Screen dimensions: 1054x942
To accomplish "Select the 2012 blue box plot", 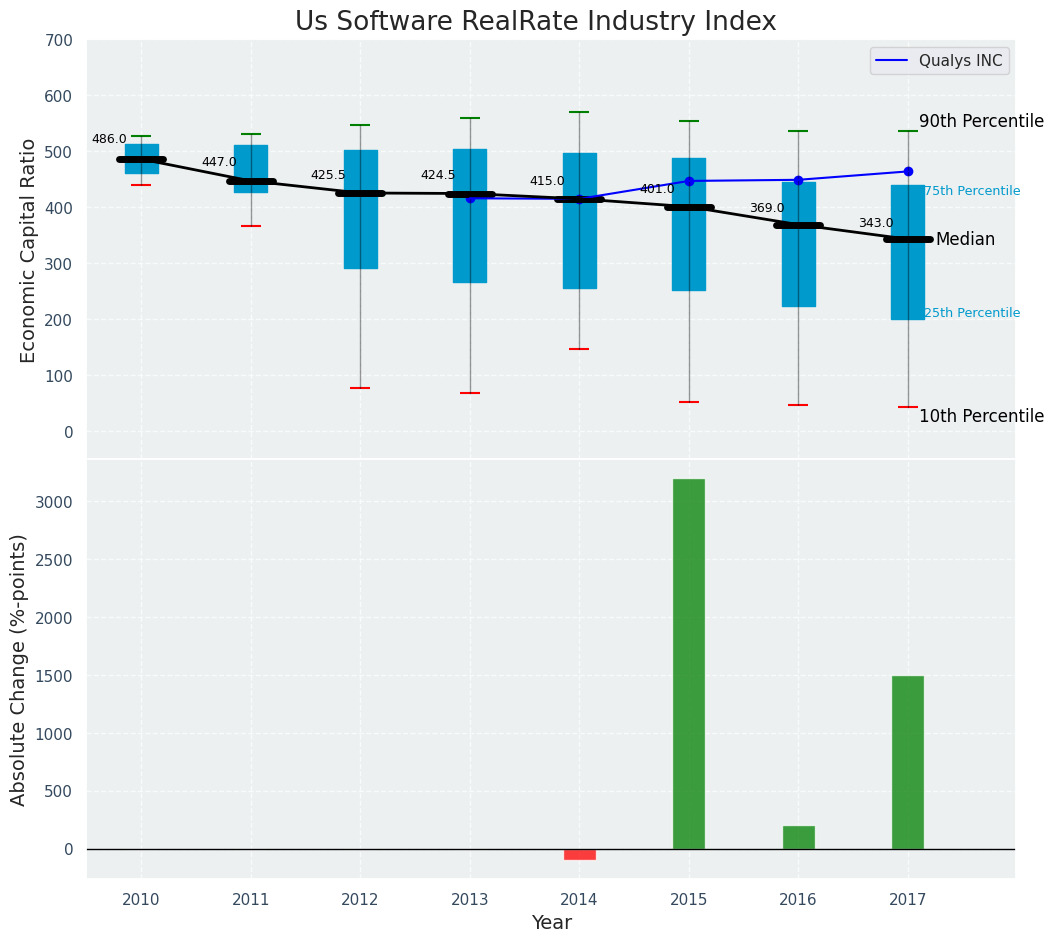I will pos(361,209).
